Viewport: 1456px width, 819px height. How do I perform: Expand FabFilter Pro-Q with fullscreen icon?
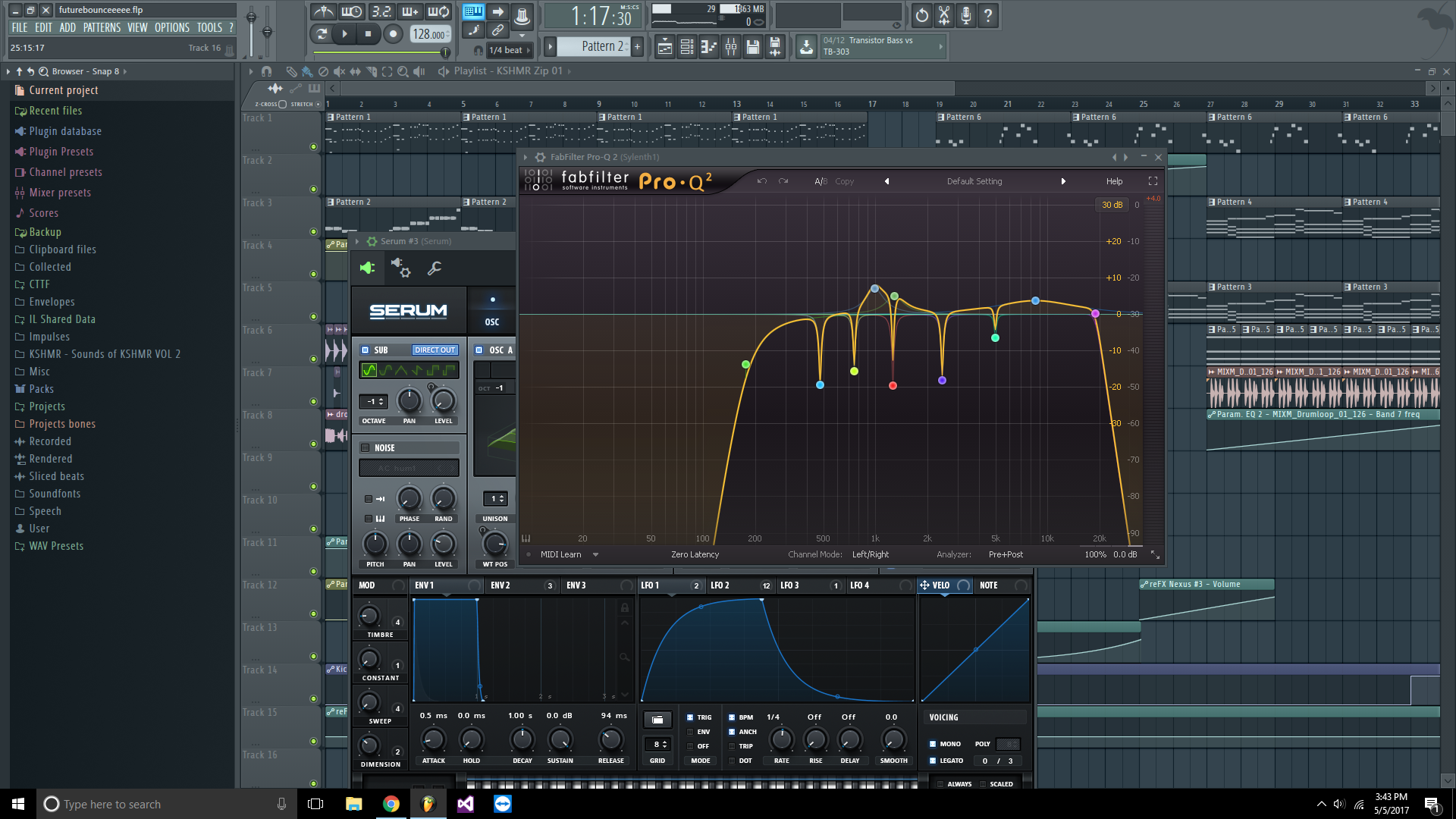pyautogui.click(x=1152, y=181)
